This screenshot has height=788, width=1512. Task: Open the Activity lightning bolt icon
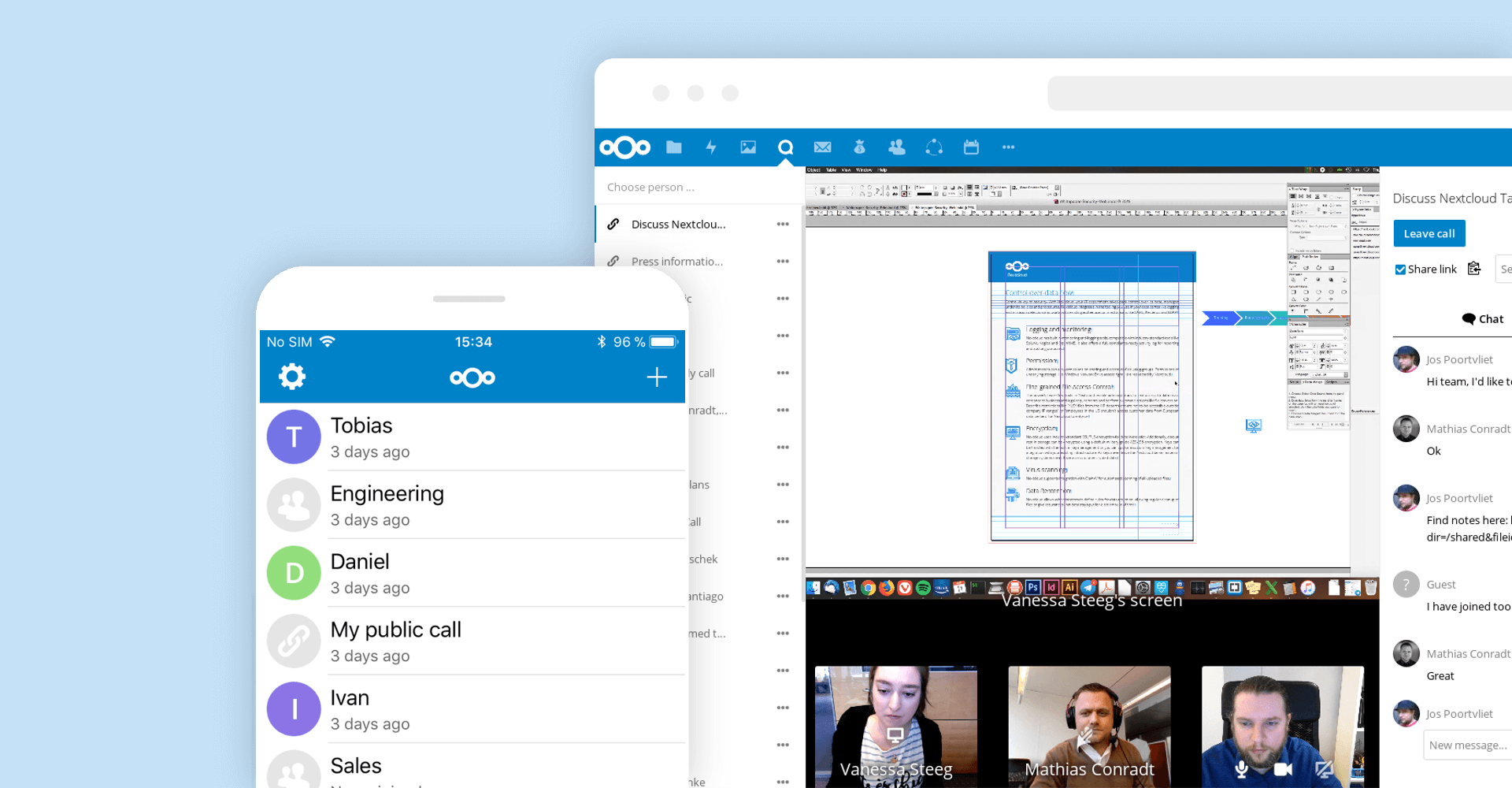[x=711, y=147]
